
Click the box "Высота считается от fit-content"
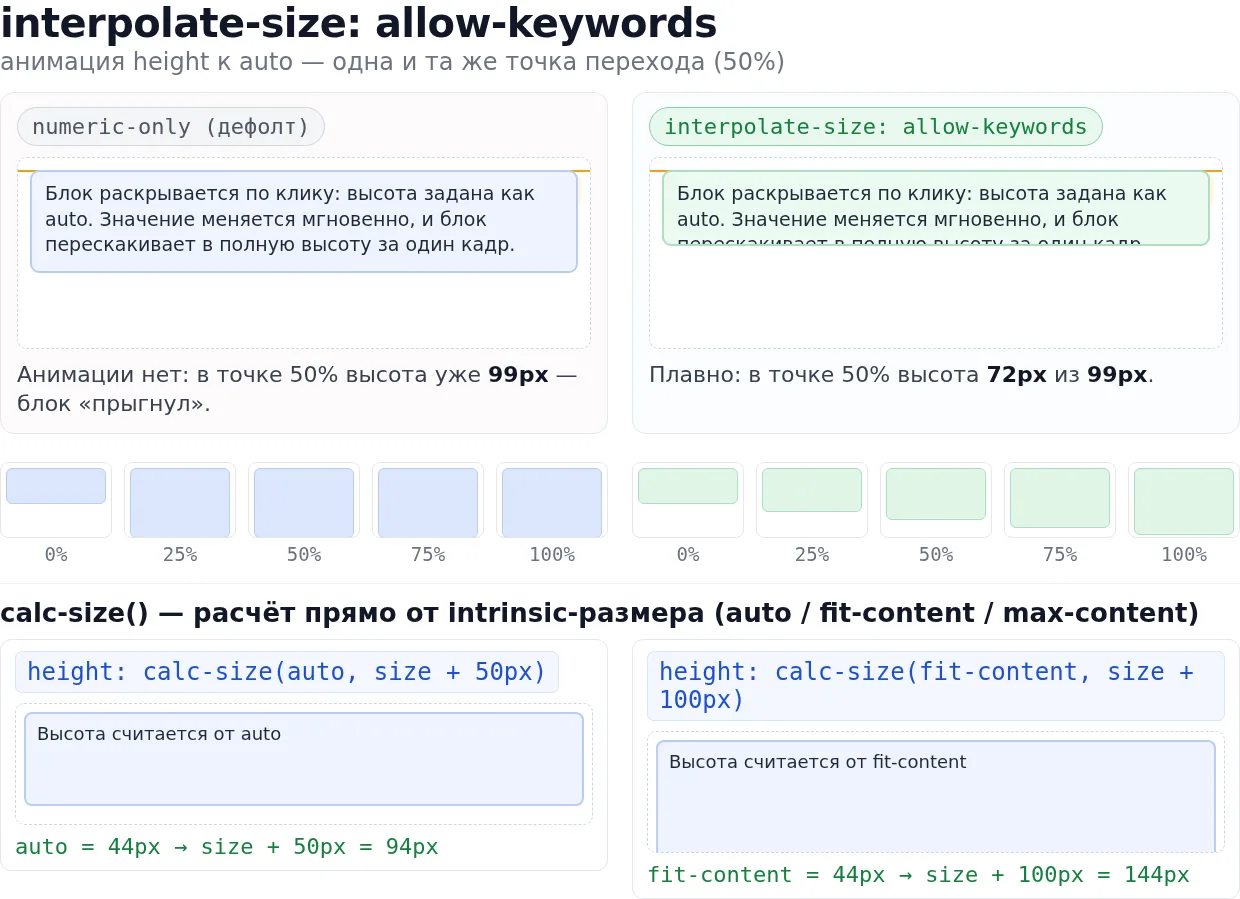tap(936, 797)
